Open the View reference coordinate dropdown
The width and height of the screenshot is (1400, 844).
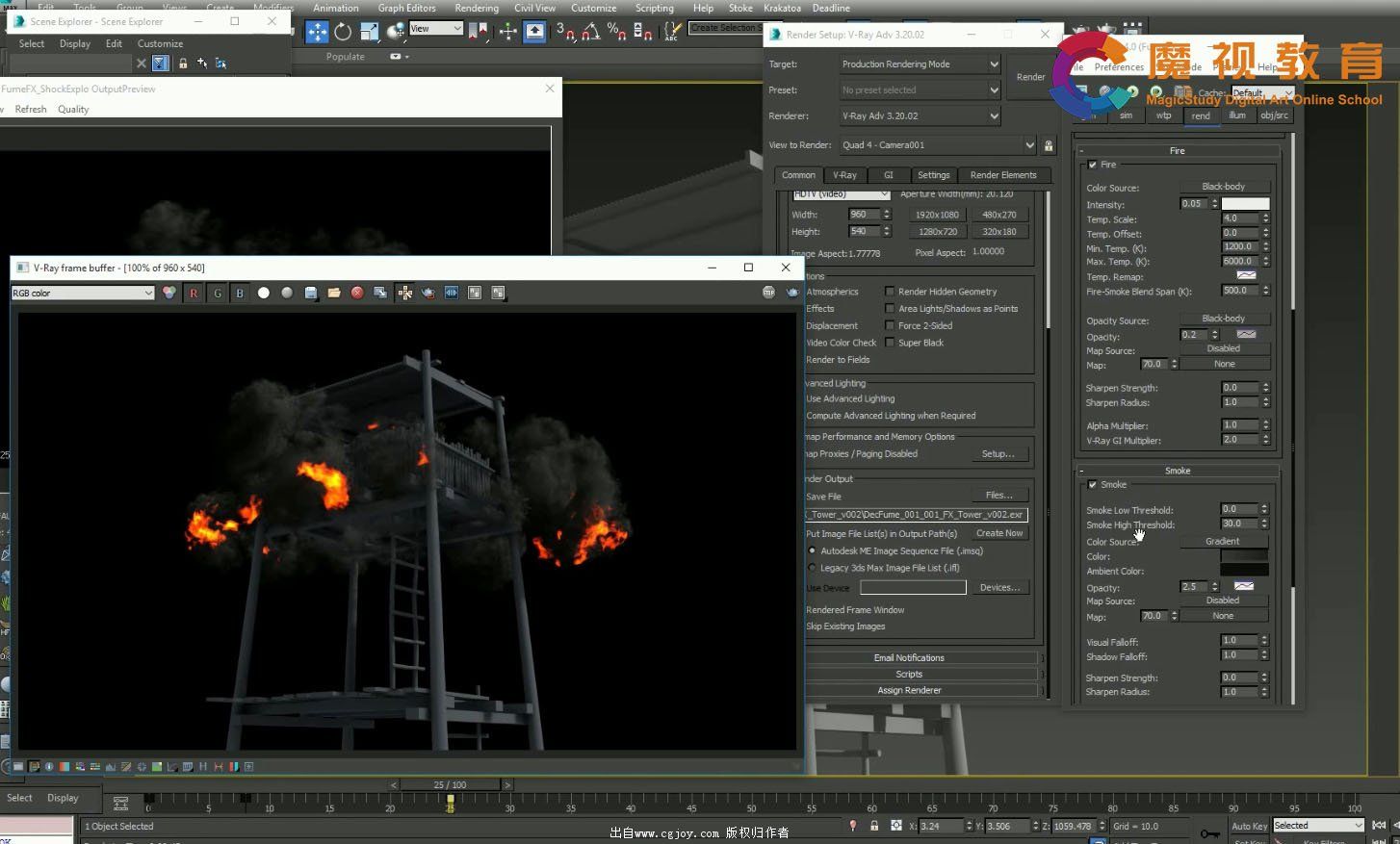click(x=436, y=29)
